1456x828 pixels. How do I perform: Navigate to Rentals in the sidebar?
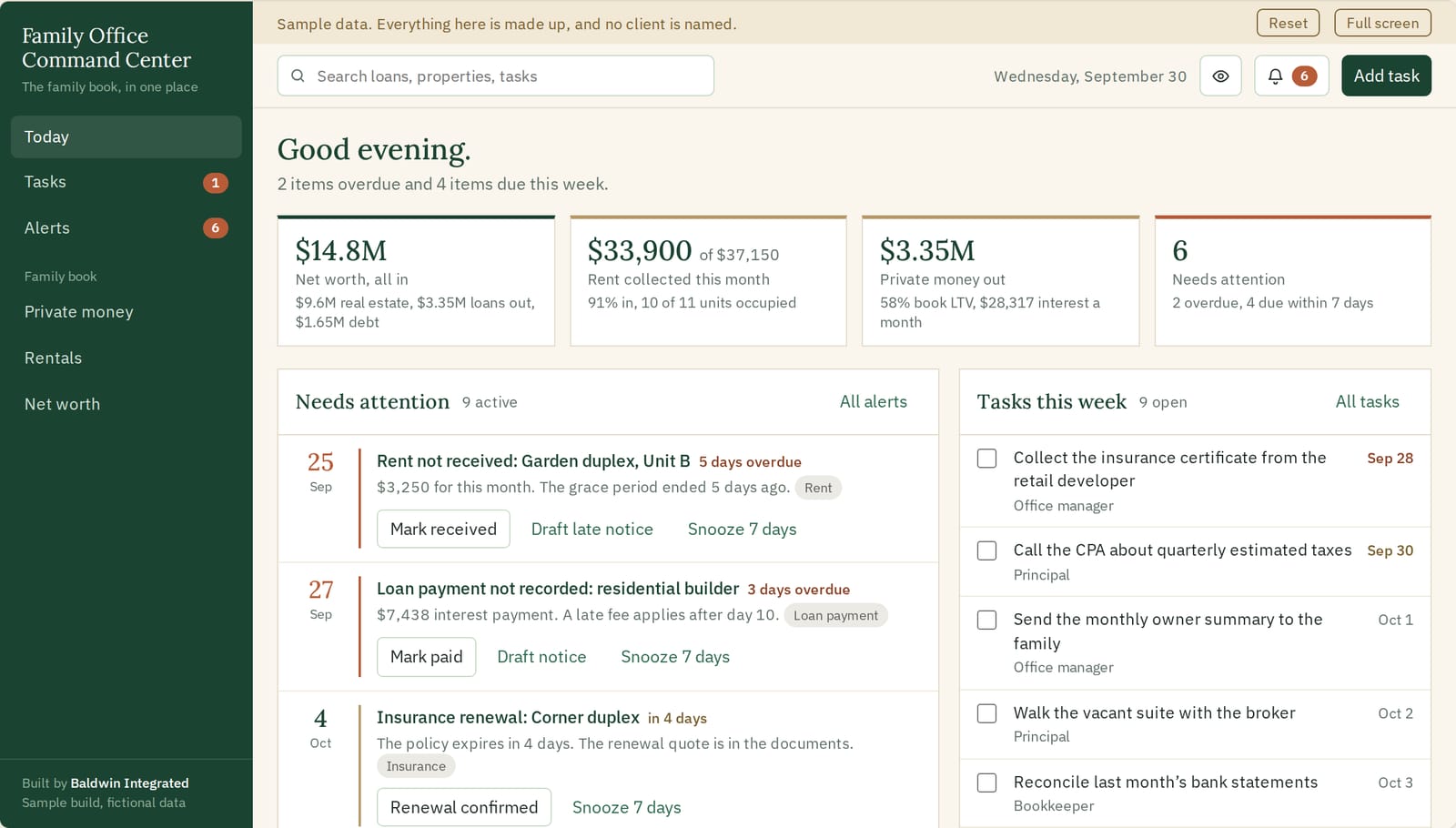(x=126, y=358)
